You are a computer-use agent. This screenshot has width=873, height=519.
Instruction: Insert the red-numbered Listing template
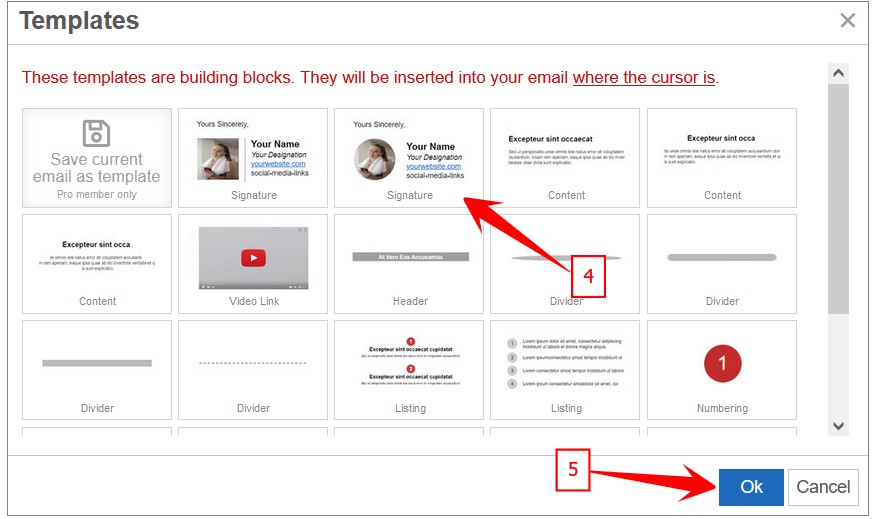[409, 370]
